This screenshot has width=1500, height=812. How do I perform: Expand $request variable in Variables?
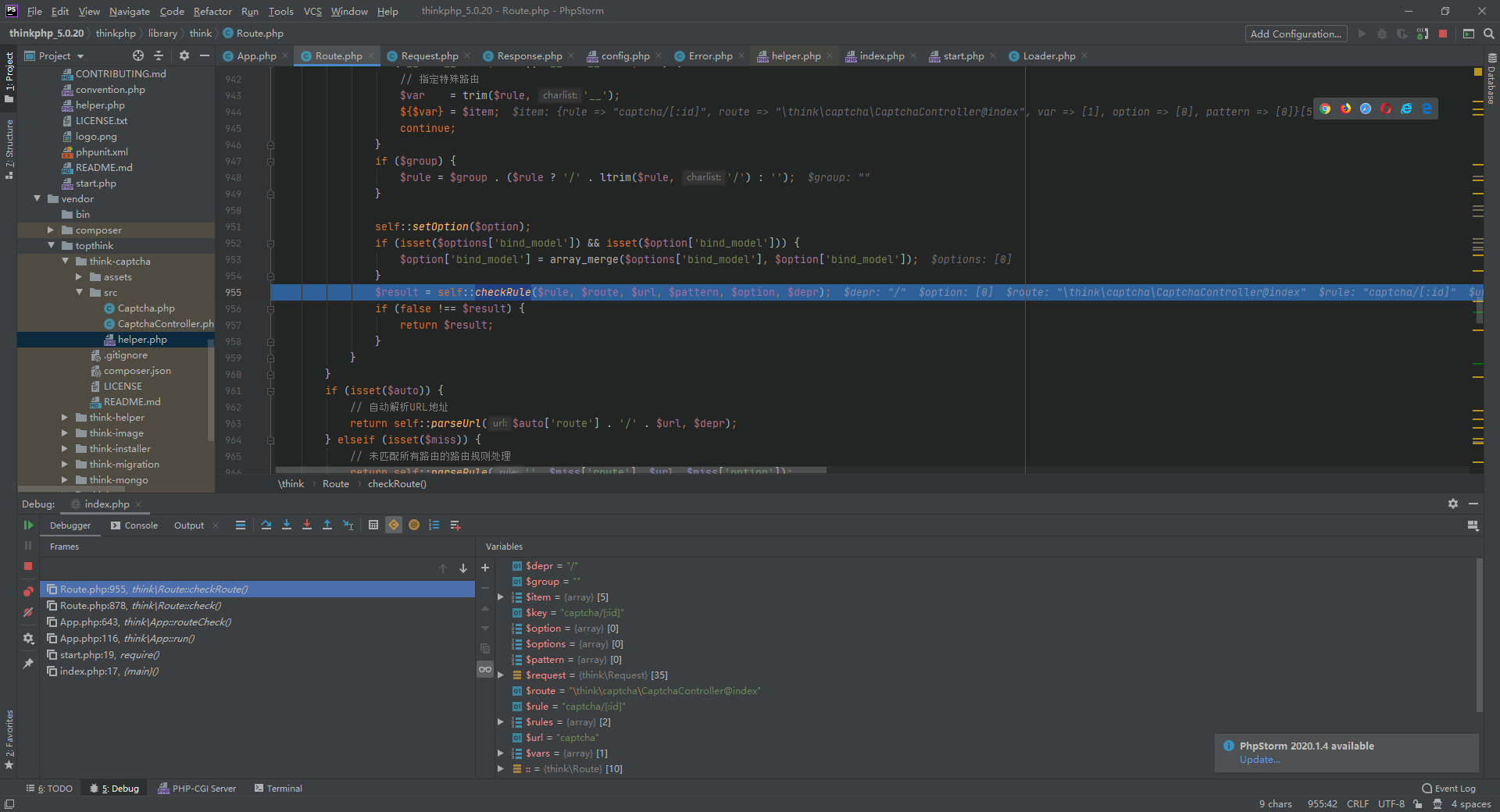[501, 675]
